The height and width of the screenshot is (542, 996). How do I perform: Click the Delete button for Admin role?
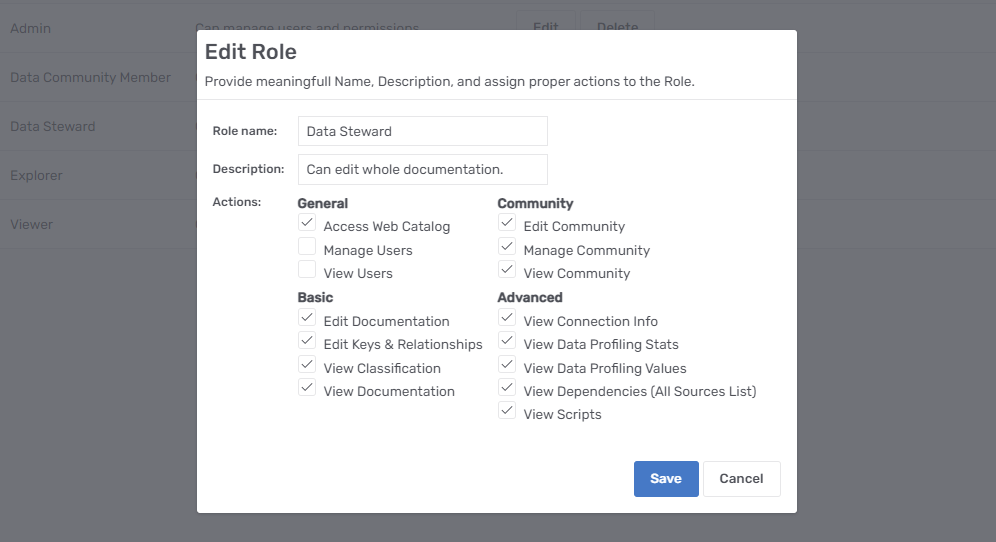pos(617,27)
